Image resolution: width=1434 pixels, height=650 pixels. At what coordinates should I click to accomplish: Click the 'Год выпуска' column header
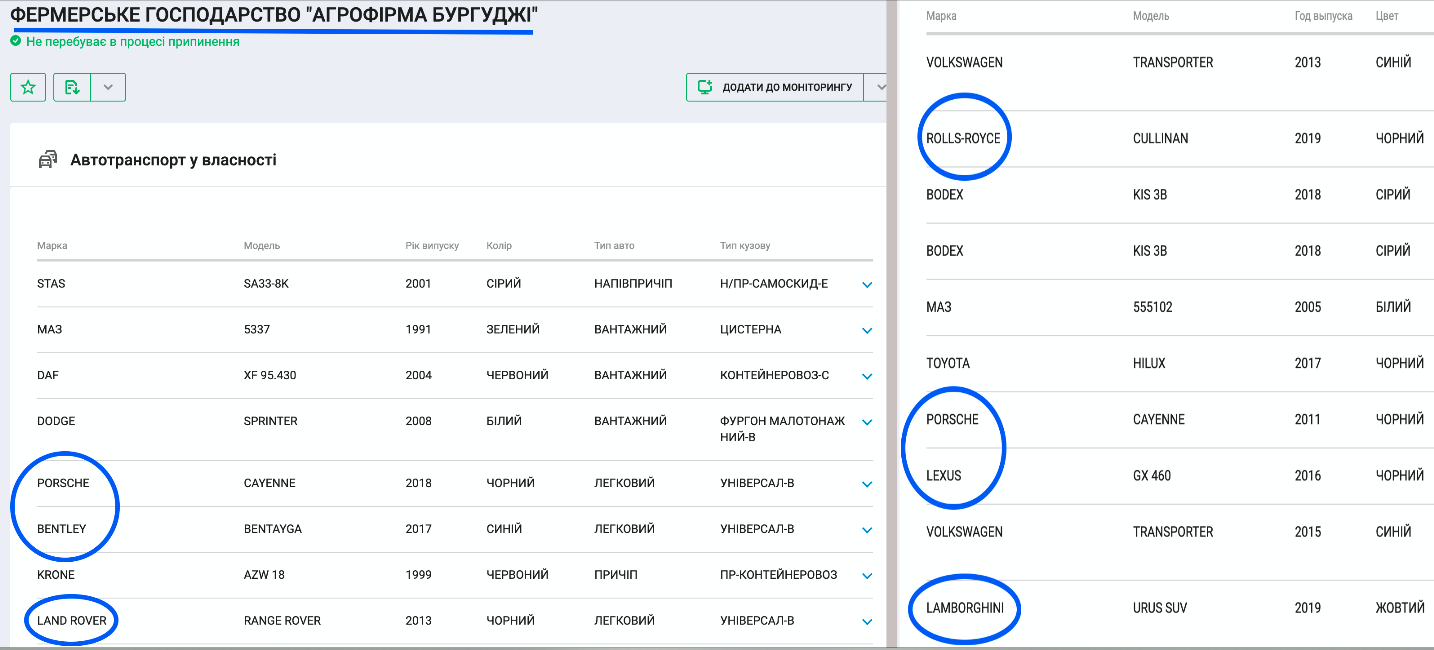(x=1323, y=17)
